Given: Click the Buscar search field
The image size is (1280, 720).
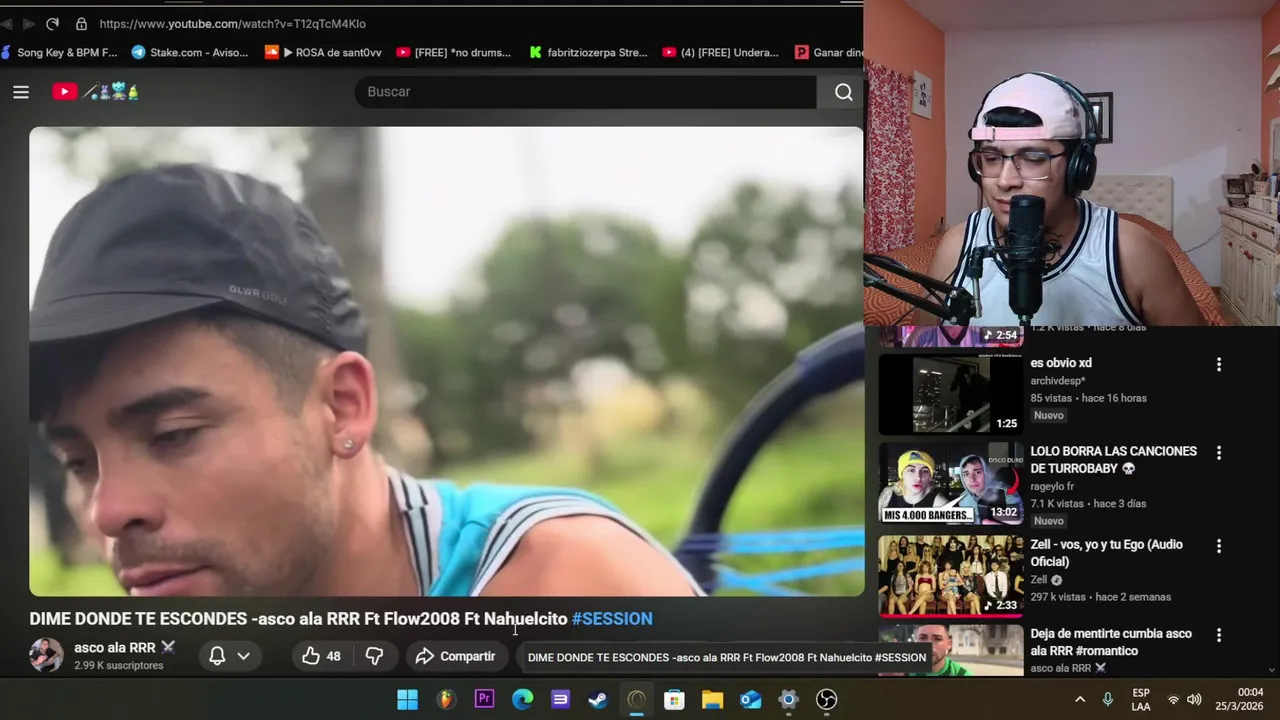Looking at the screenshot, I should (x=585, y=92).
